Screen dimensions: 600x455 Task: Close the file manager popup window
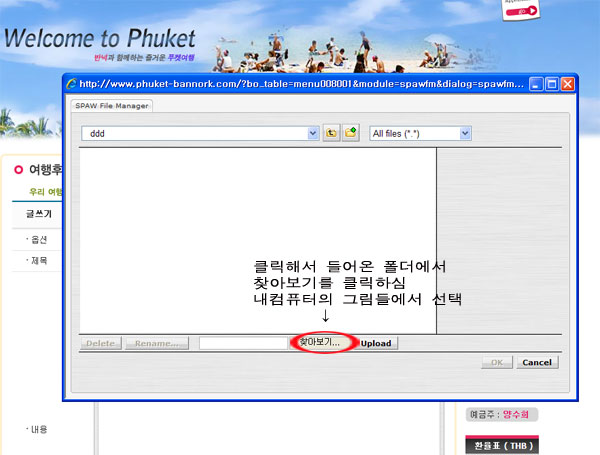pos(568,84)
